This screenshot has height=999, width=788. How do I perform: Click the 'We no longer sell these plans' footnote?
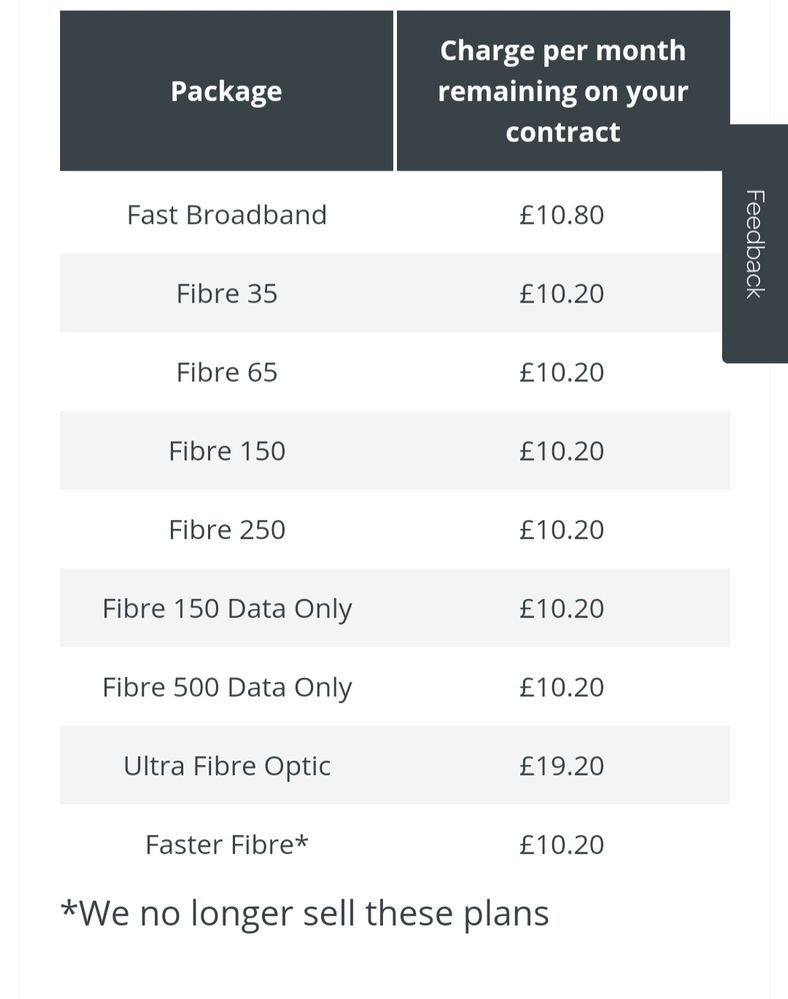tap(304, 914)
